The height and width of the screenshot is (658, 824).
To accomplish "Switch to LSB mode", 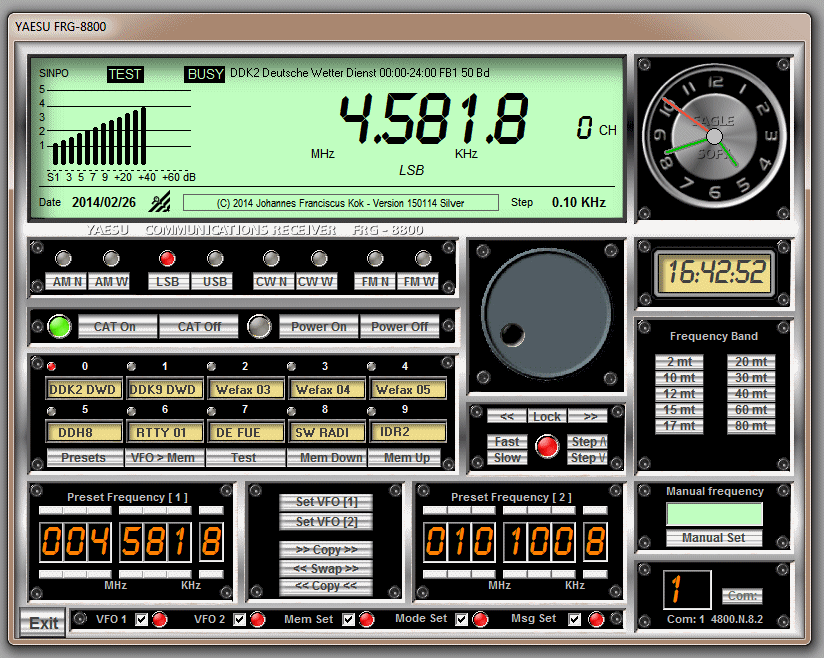I will coord(168,282).
